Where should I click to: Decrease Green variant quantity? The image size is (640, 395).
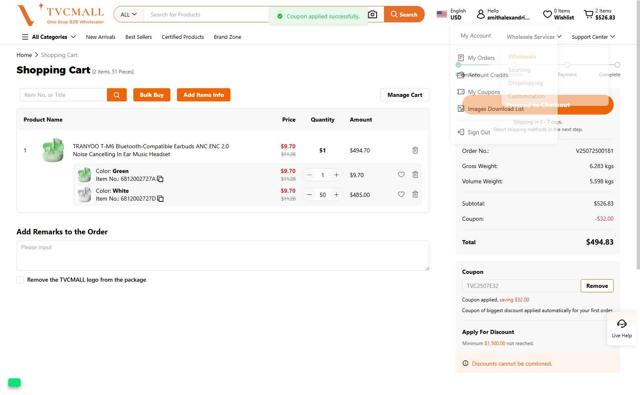pos(309,175)
